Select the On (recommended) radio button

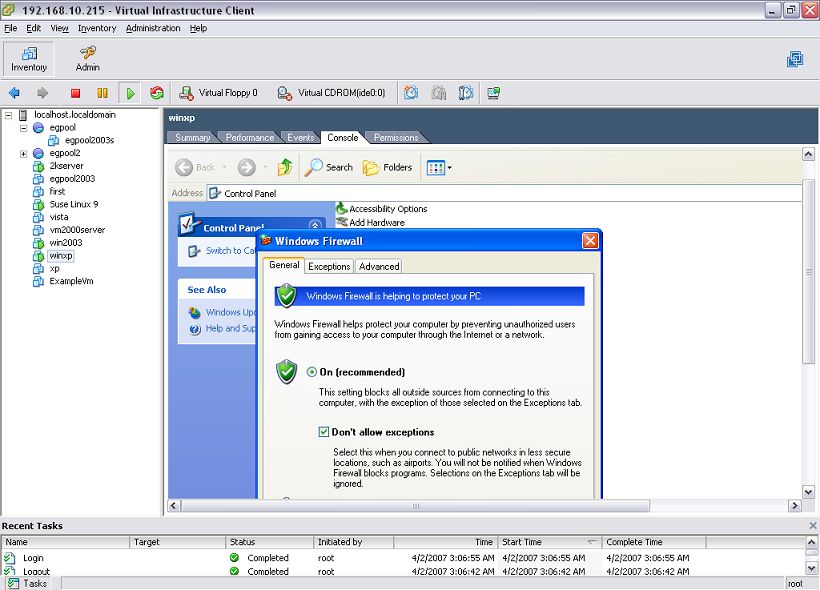tap(312, 372)
